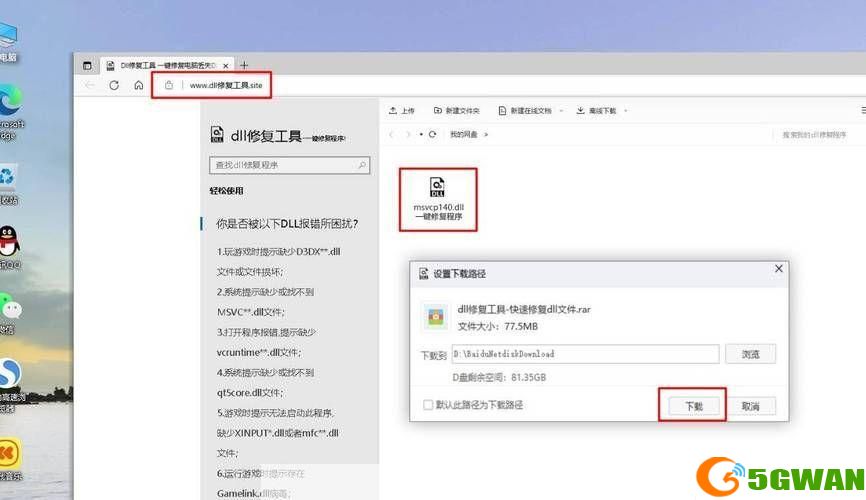
Task: Open the 我的网盘 breadcrumb
Action: point(463,134)
